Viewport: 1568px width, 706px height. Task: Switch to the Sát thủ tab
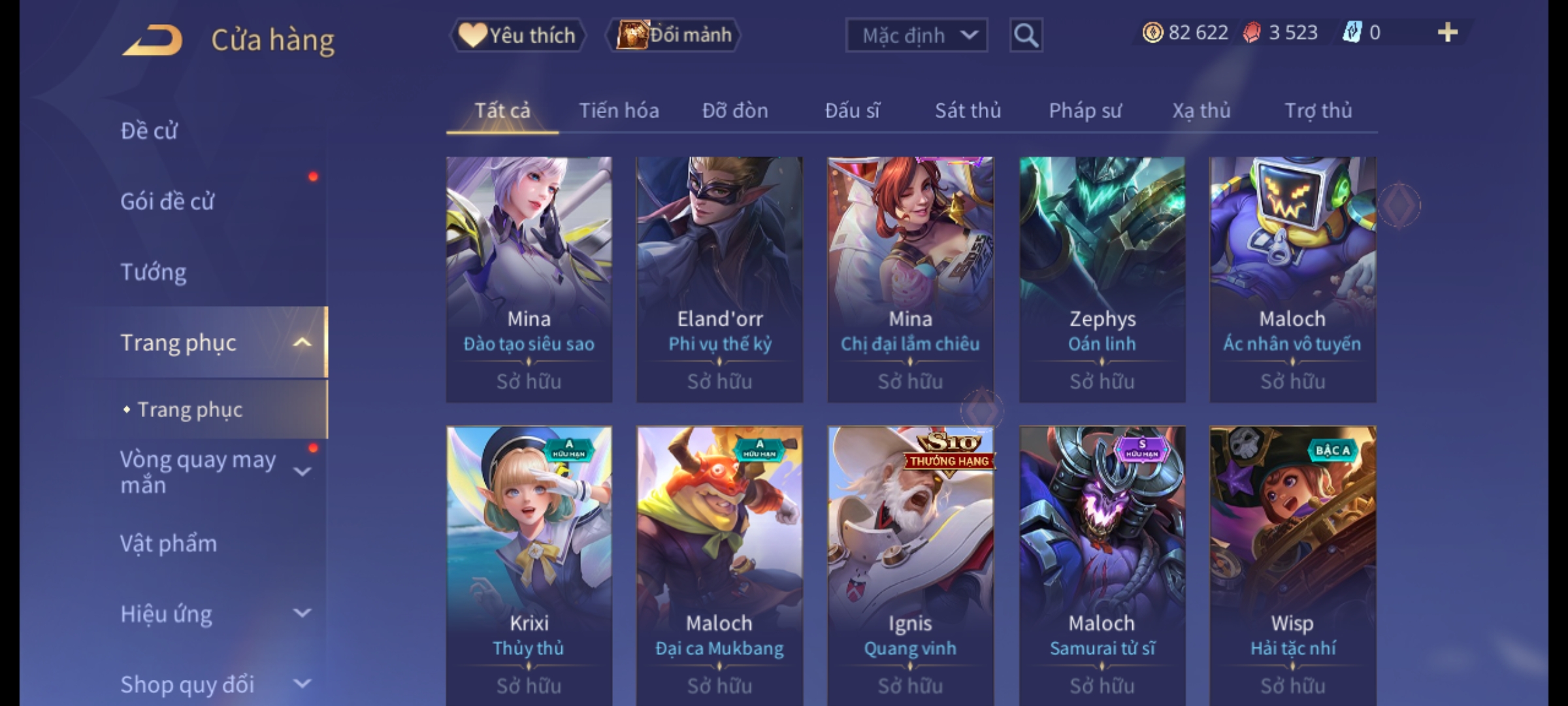pos(968,110)
